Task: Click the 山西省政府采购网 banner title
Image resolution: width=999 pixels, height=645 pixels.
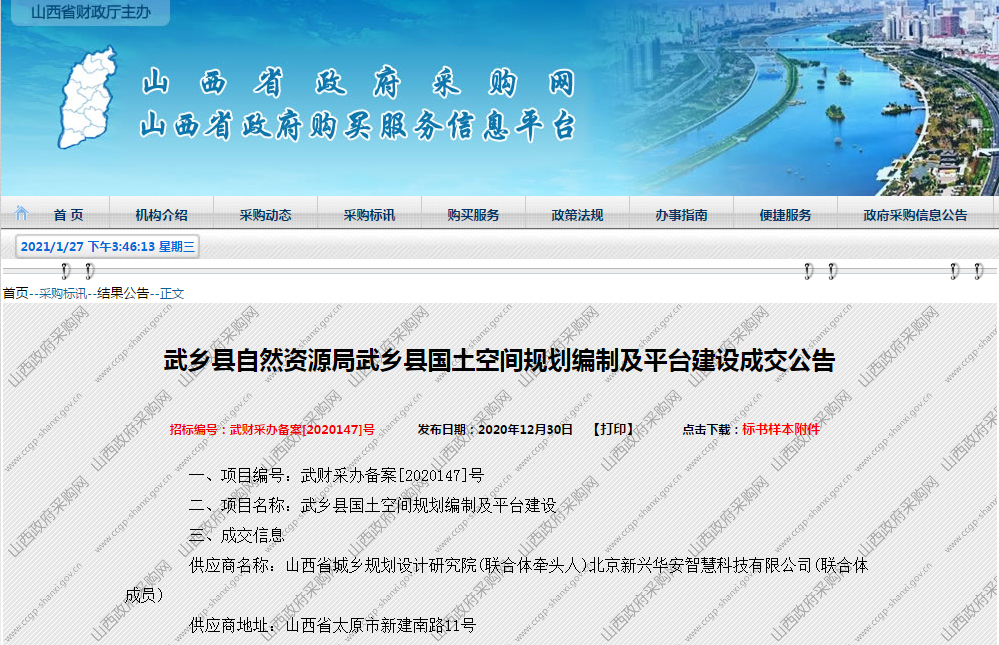Action: 359,83
